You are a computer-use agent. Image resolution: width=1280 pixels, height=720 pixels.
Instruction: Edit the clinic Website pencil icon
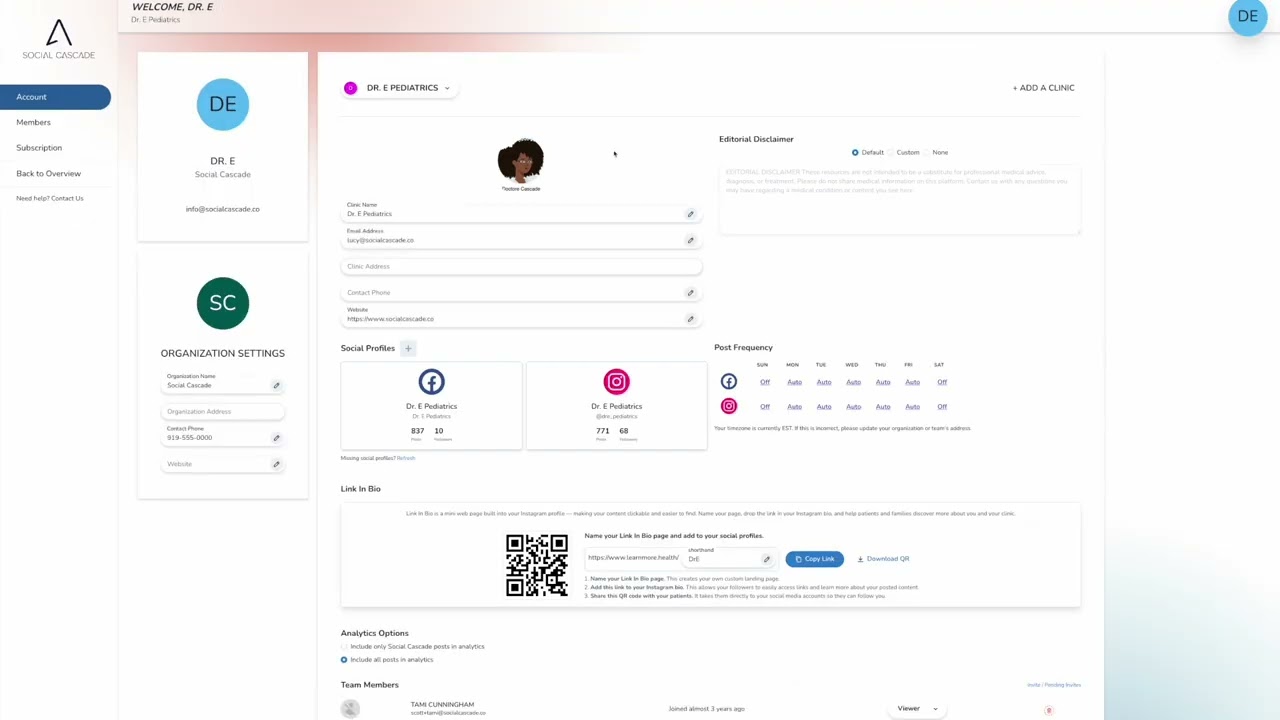coord(690,319)
